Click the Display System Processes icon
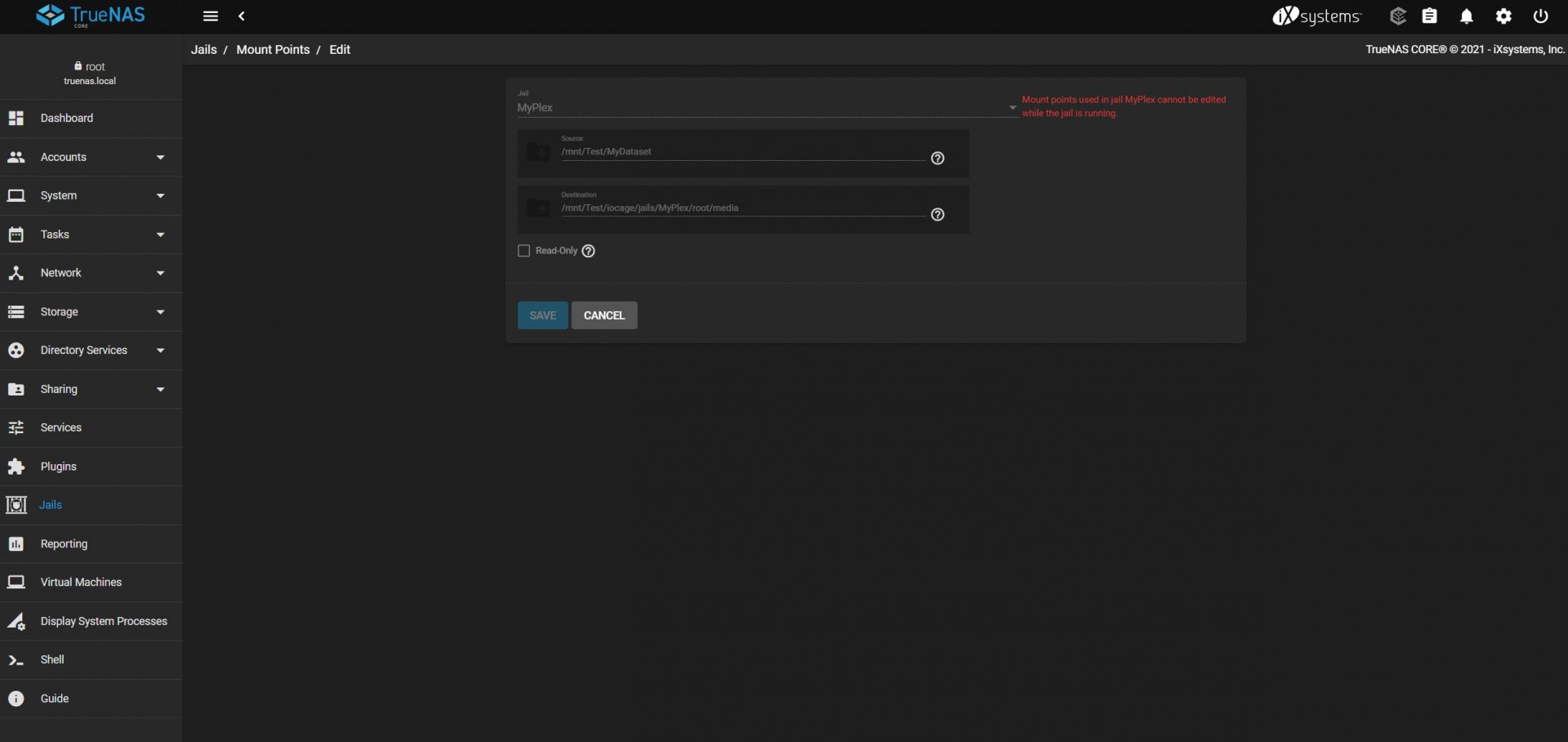This screenshot has height=742, width=1568. coord(16,621)
